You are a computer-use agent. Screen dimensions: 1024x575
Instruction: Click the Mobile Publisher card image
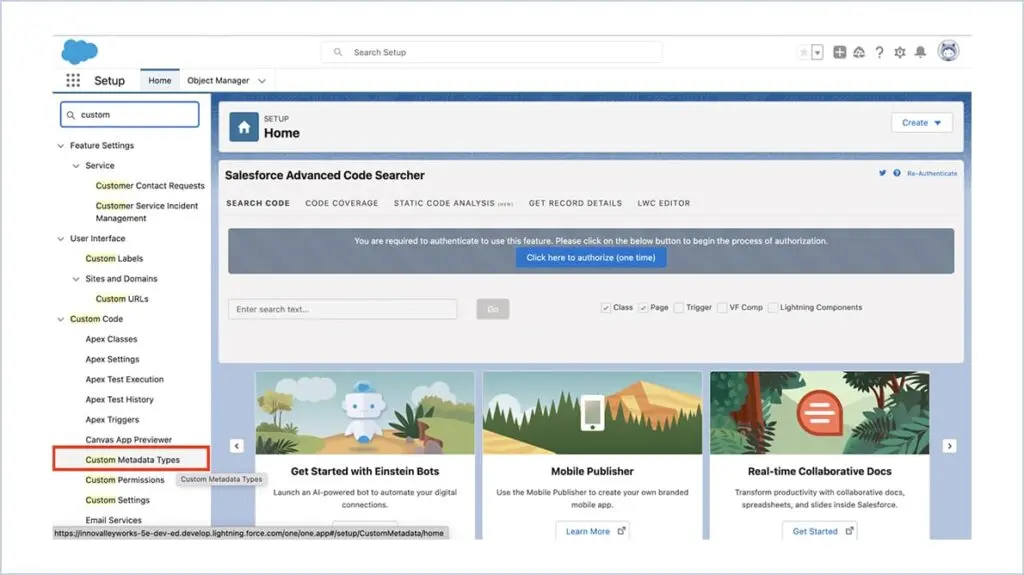click(592, 413)
